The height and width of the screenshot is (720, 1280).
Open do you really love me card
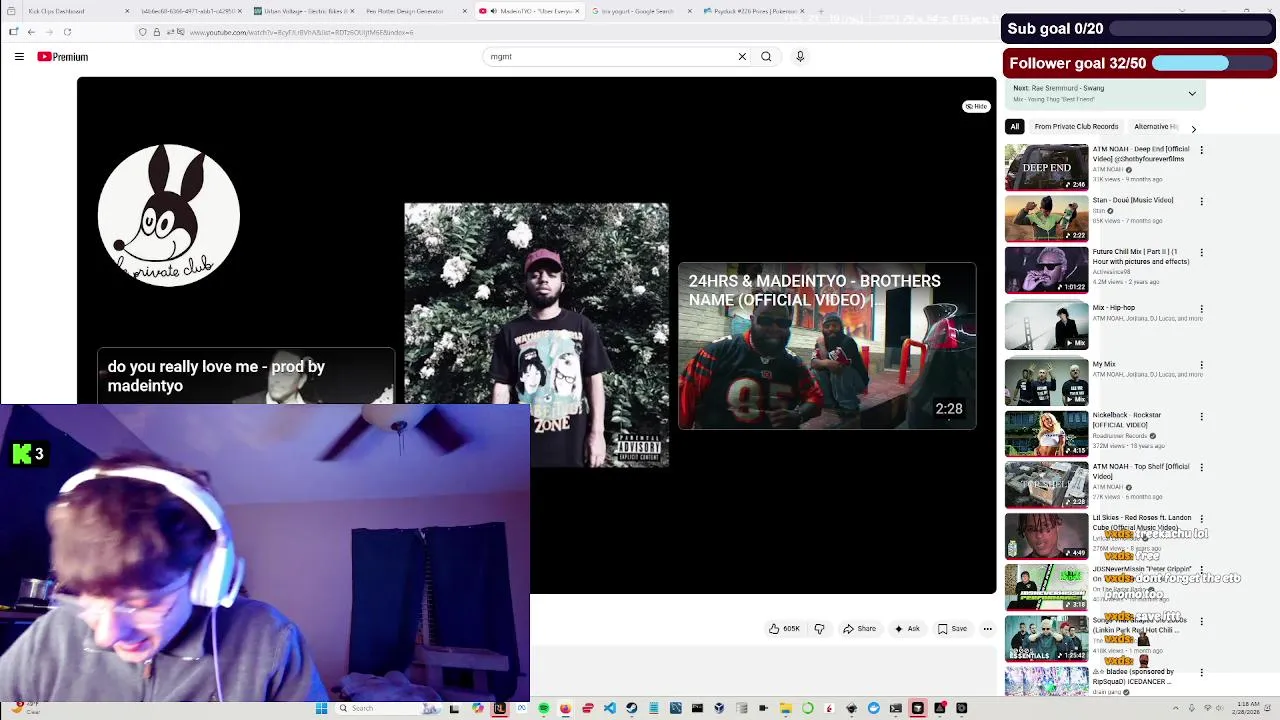click(x=246, y=376)
